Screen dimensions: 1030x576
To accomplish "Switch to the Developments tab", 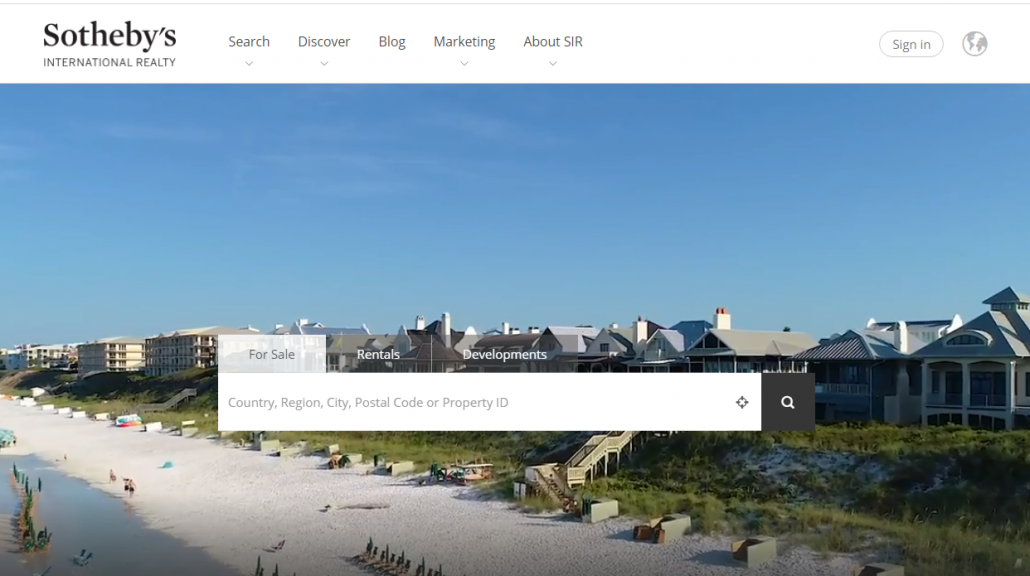I will point(504,354).
